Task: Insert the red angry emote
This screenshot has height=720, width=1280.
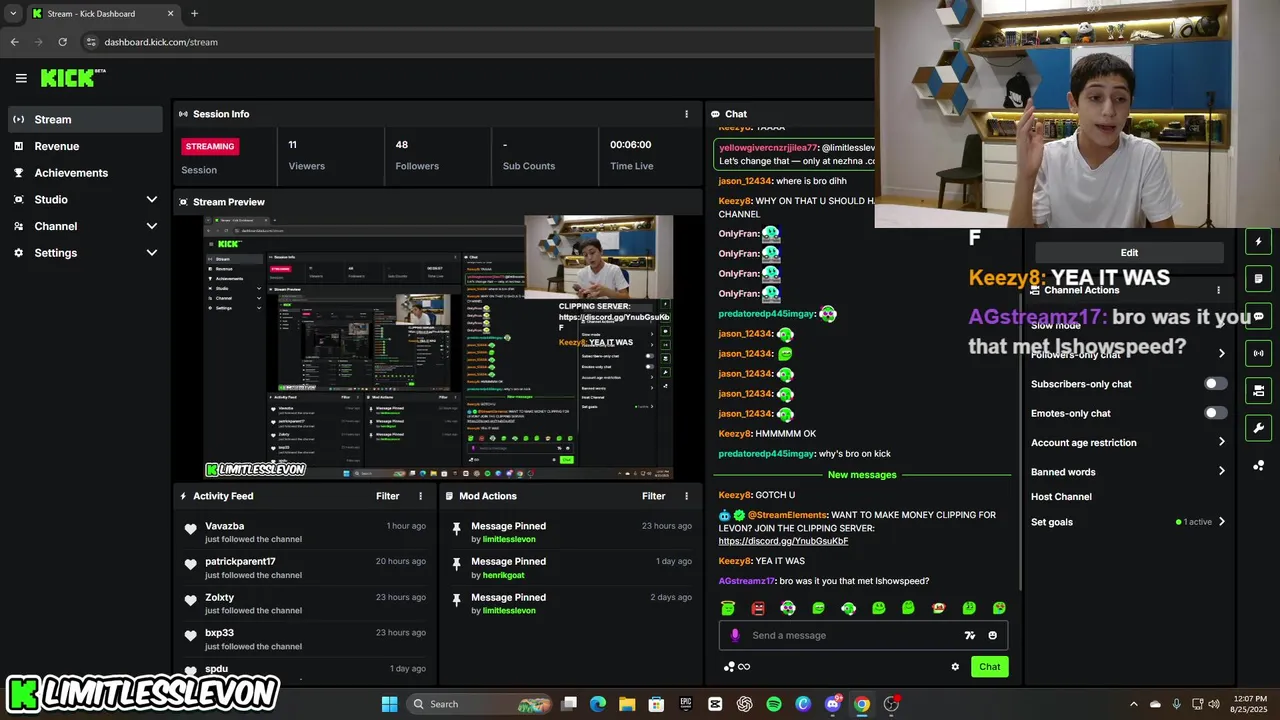Action: coord(758,608)
